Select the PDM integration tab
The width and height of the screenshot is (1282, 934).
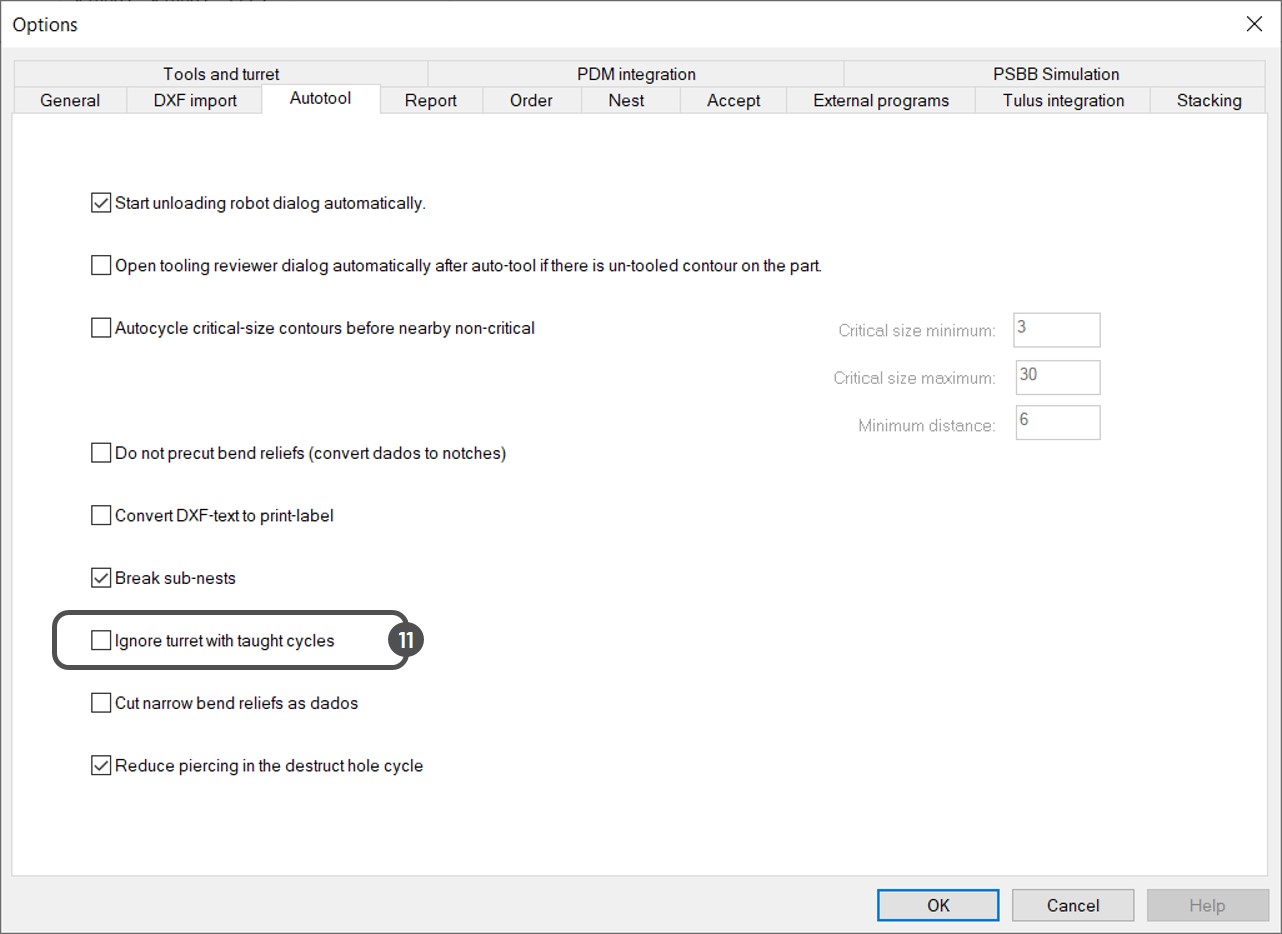click(636, 74)
